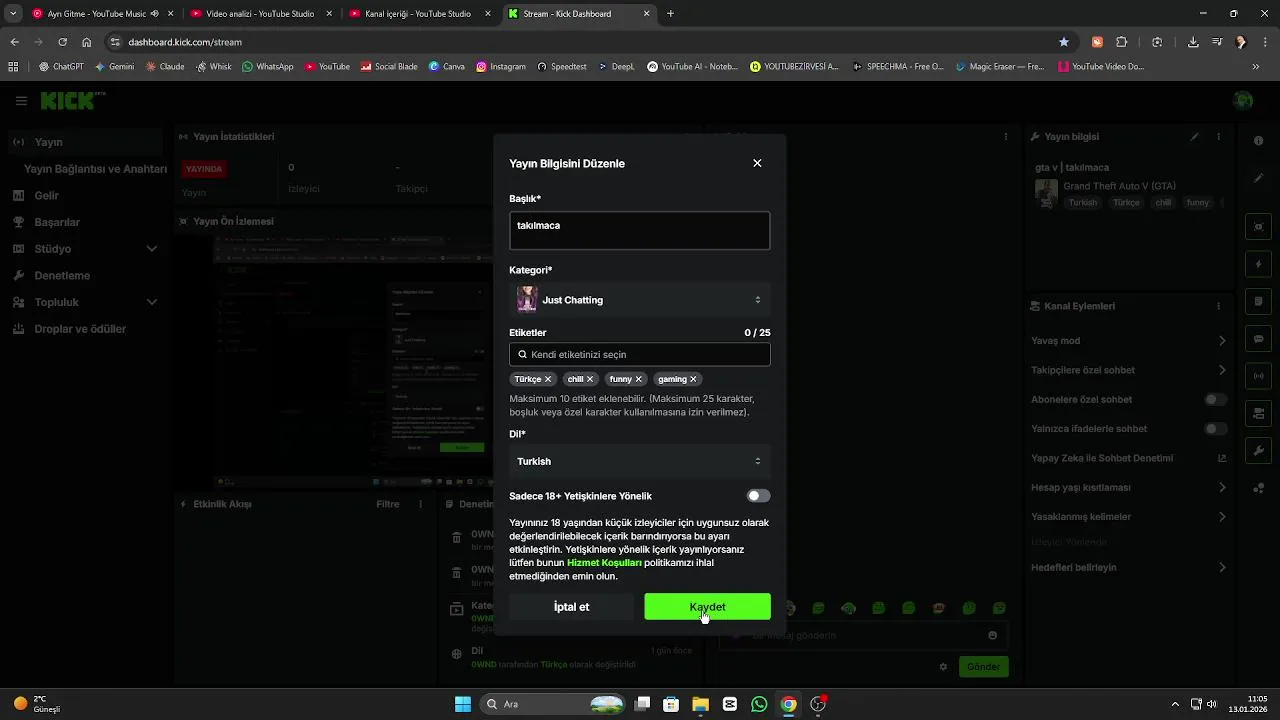Click the Windows taskbar Ara search box
This screenshot has width=1280, height=720.
(x=553, y=704)
